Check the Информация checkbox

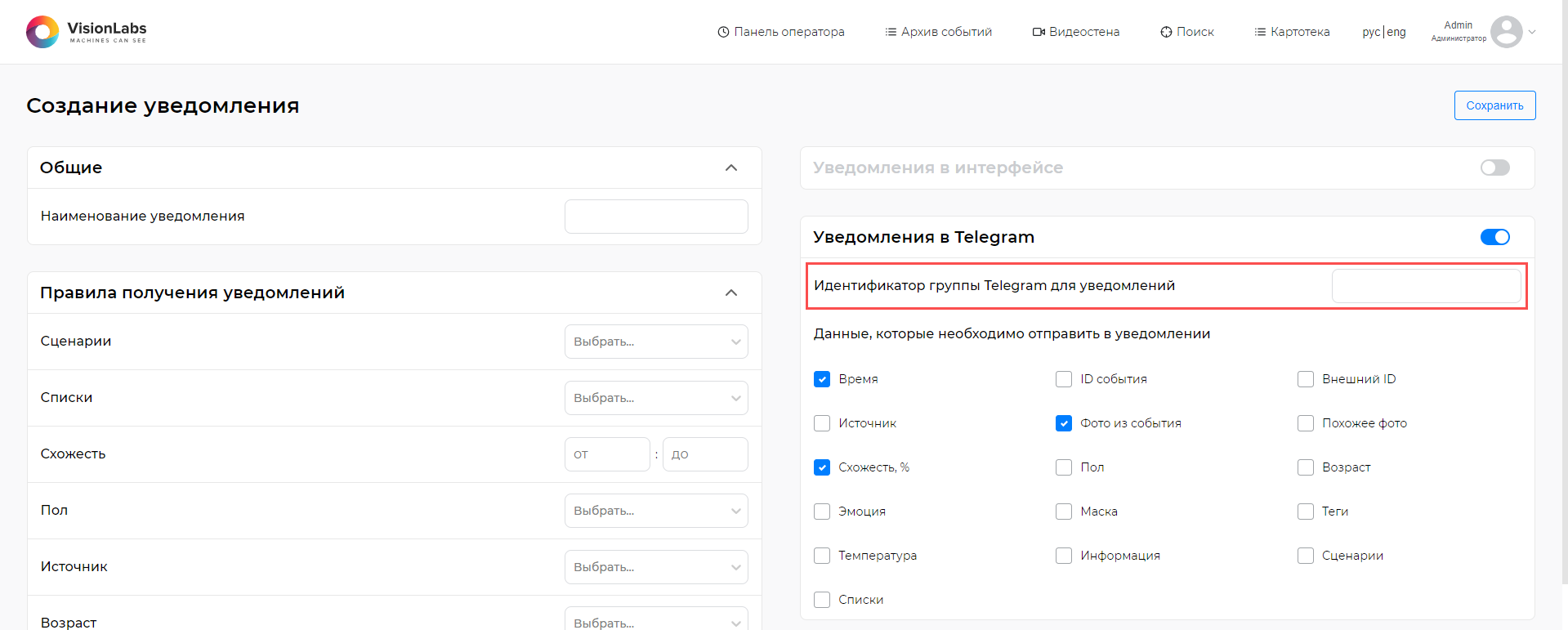pos(1064,556)
